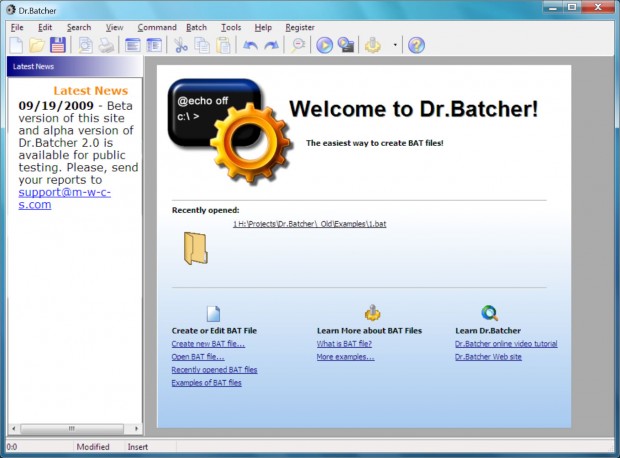
Task: Open the Batch menu
Action: coord(197,27)
